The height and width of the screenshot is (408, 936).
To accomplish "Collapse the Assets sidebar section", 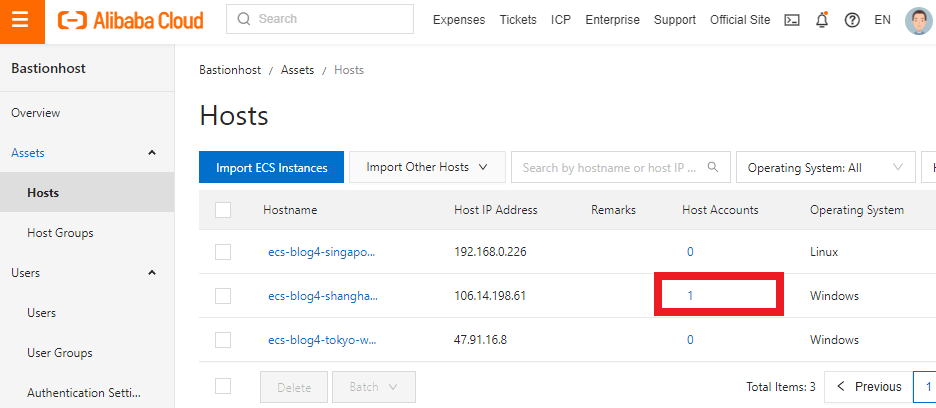I will [x=152, y=153].
